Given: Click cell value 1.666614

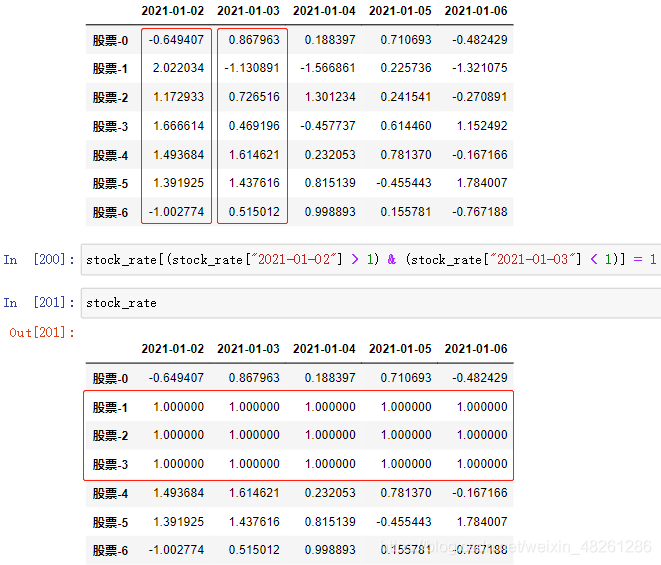Looking at the screenshot, I should (x=178, y=126).
